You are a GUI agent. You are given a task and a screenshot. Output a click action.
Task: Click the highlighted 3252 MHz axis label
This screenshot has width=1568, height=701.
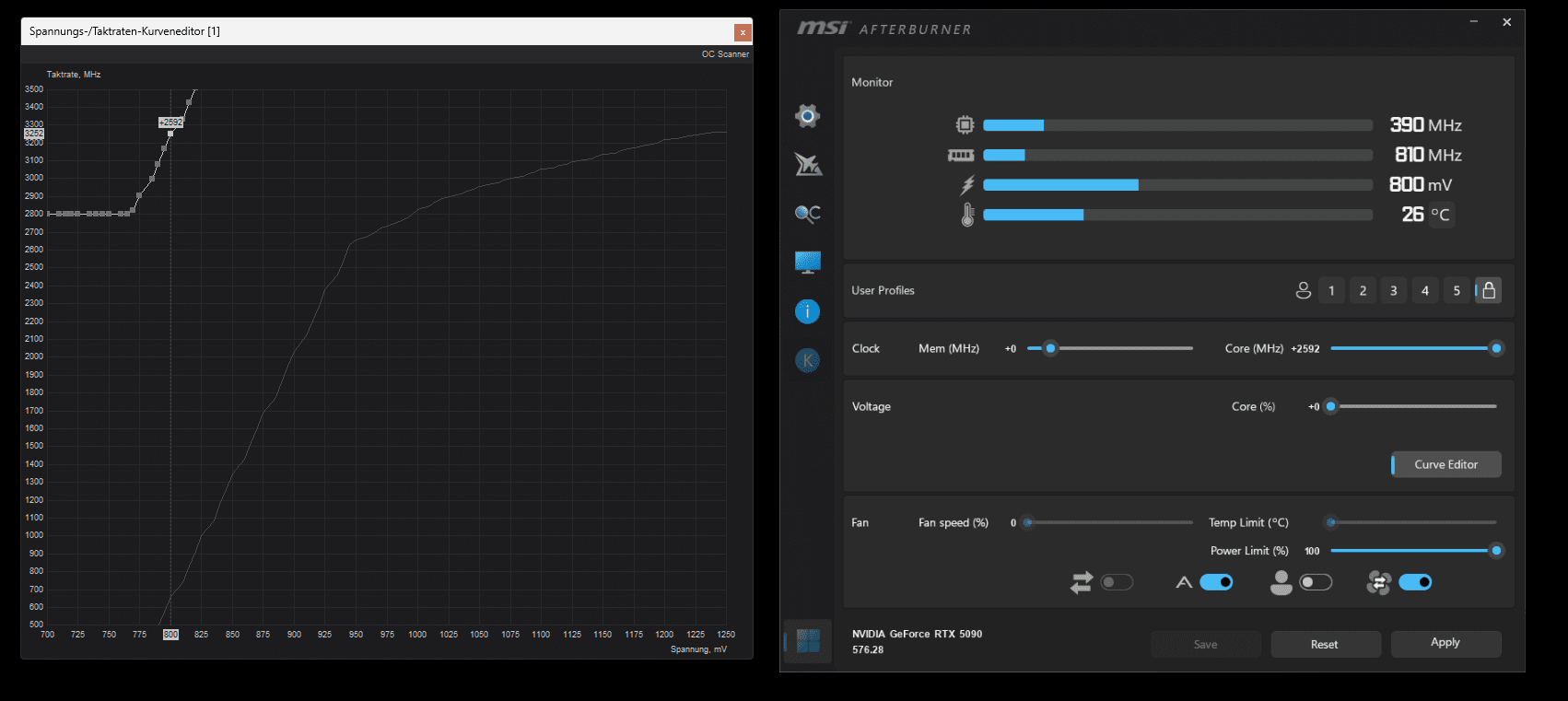[33, 134]
